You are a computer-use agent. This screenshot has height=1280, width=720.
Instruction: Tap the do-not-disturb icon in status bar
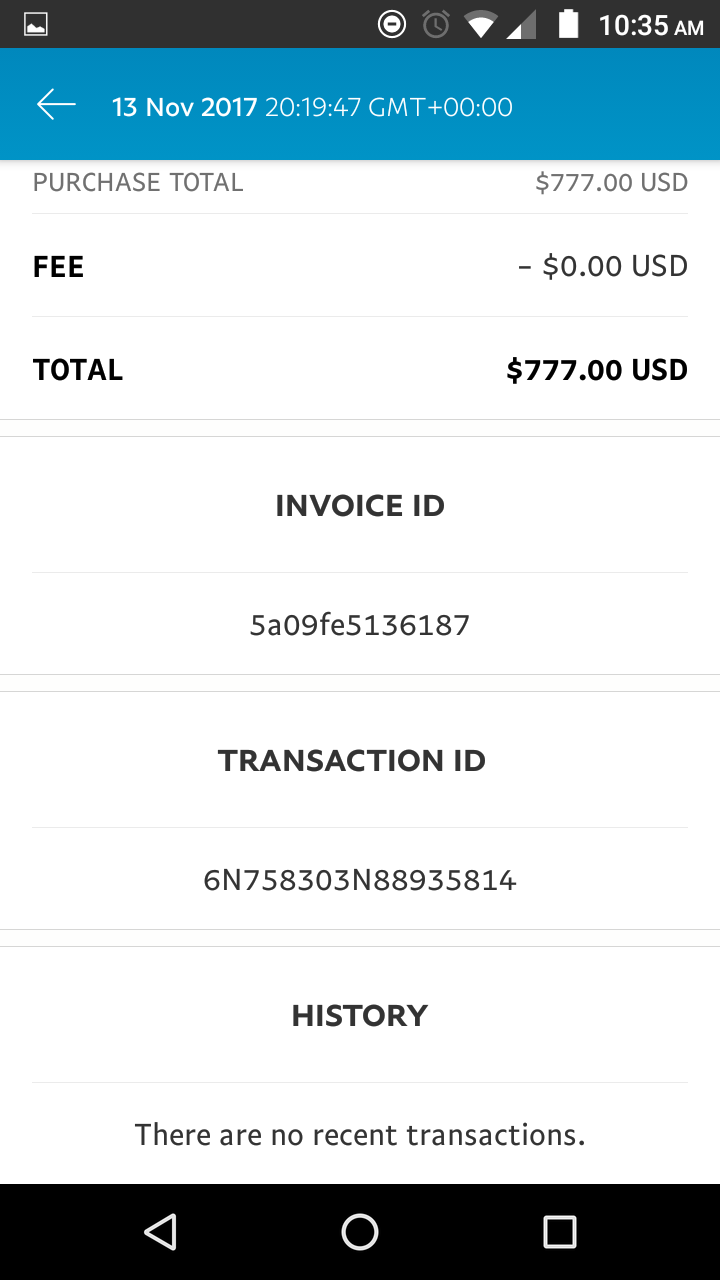pyautogui.click(x=392, y=24)
